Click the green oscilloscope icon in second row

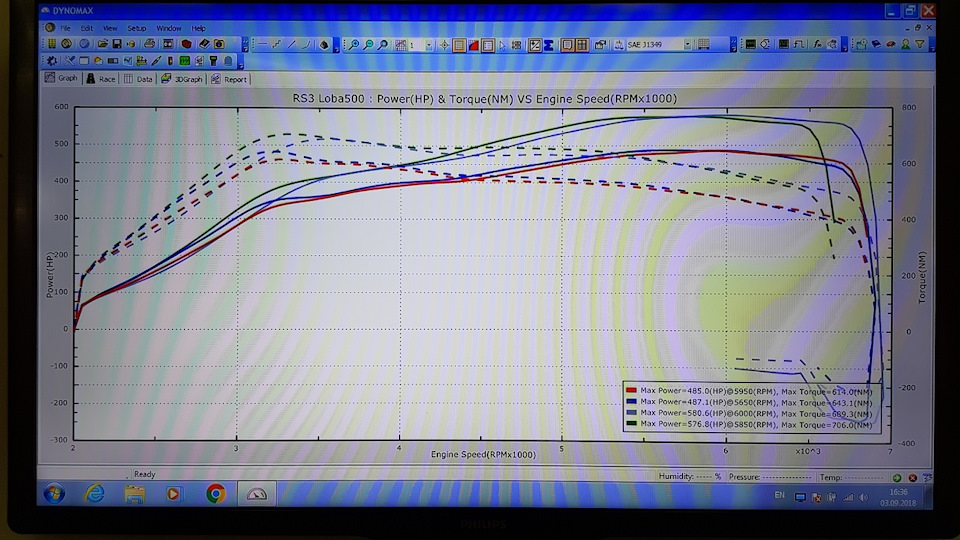click(184, 61)
